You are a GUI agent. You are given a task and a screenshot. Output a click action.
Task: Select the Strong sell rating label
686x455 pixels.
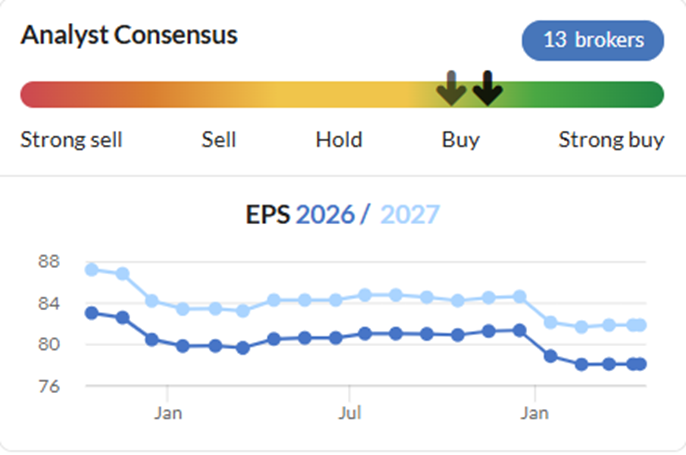click(71, 139)
